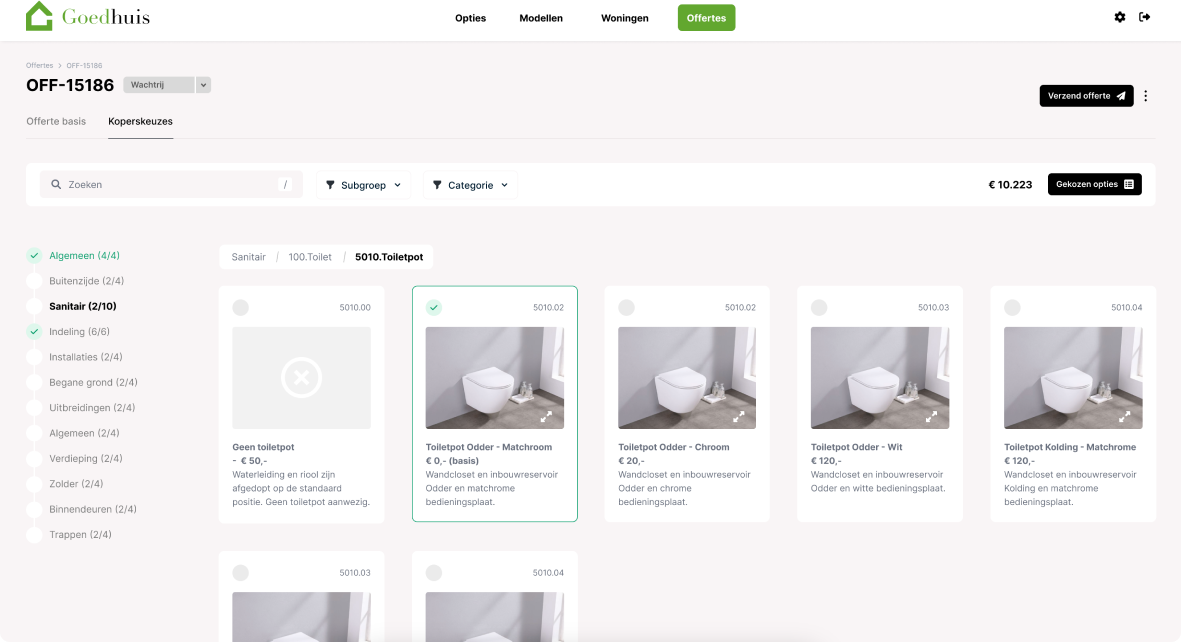The image size is (1181, 642).
Task: Click the '€ 20,-' price of Odder Chroom
Action: tap(631, 460)
